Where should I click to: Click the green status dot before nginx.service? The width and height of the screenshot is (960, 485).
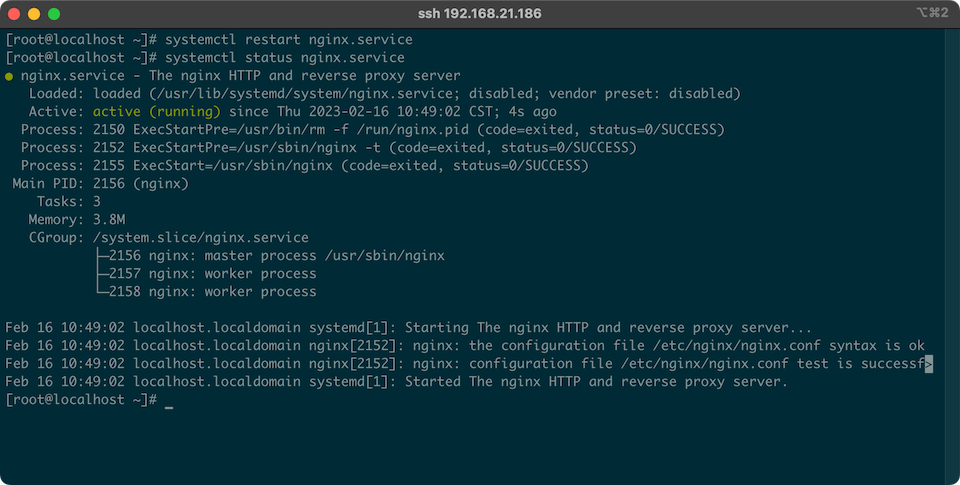tap(9, 77)
